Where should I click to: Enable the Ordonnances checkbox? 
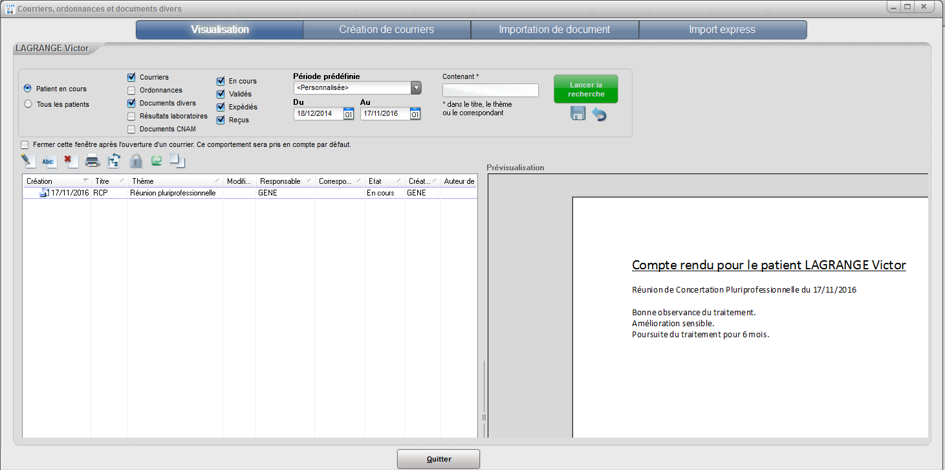[x=132, y=90]
